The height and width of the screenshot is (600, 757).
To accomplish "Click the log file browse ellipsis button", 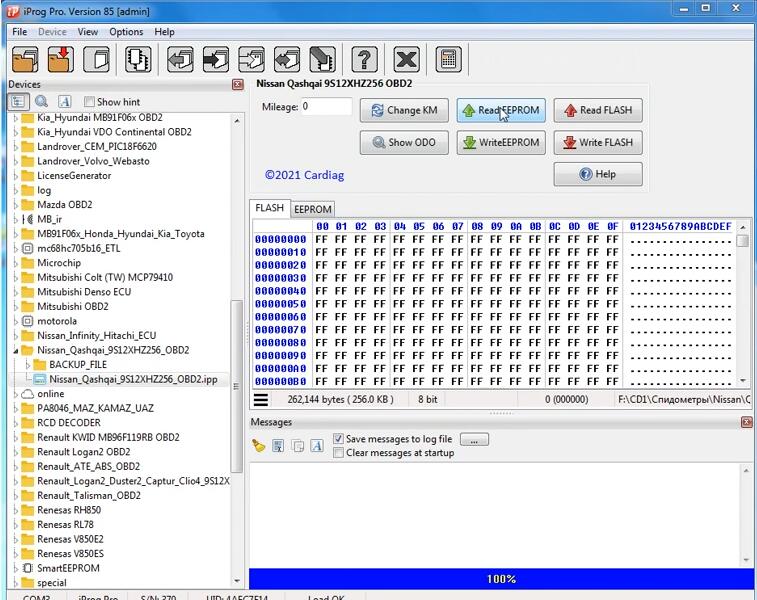I will (x=474, y=439).
